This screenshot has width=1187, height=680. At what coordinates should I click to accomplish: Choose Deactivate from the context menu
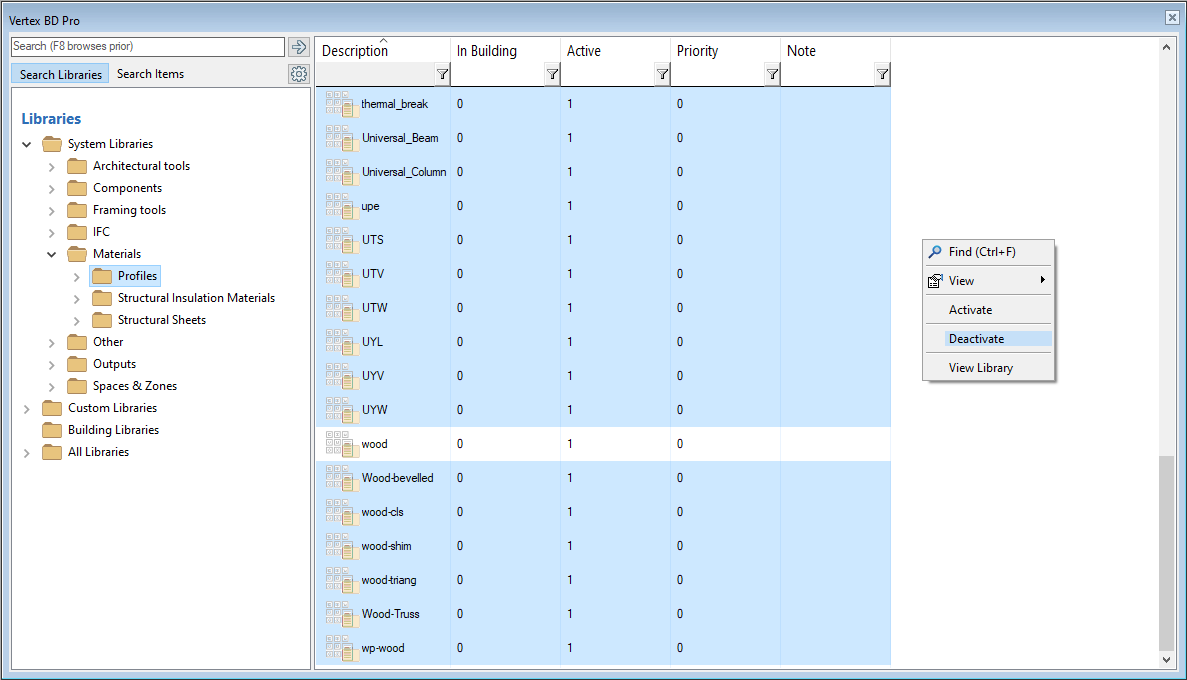976,339
